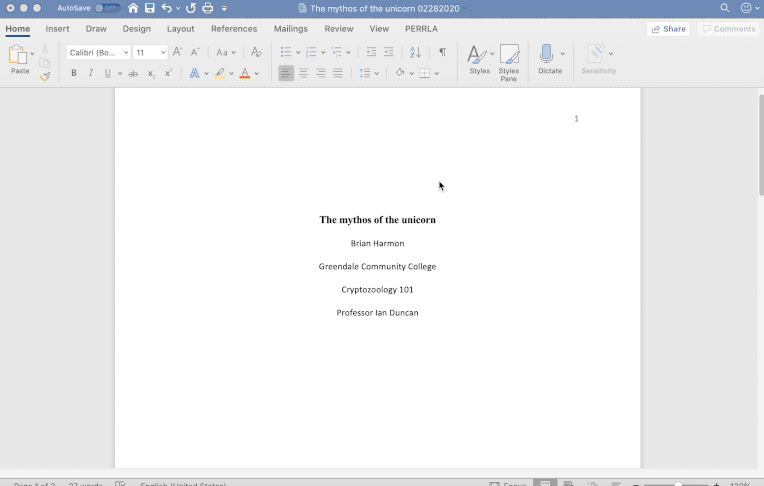
Task: Open the PERRLA tab
Action: pyautogui.click(x=421, y=29)
